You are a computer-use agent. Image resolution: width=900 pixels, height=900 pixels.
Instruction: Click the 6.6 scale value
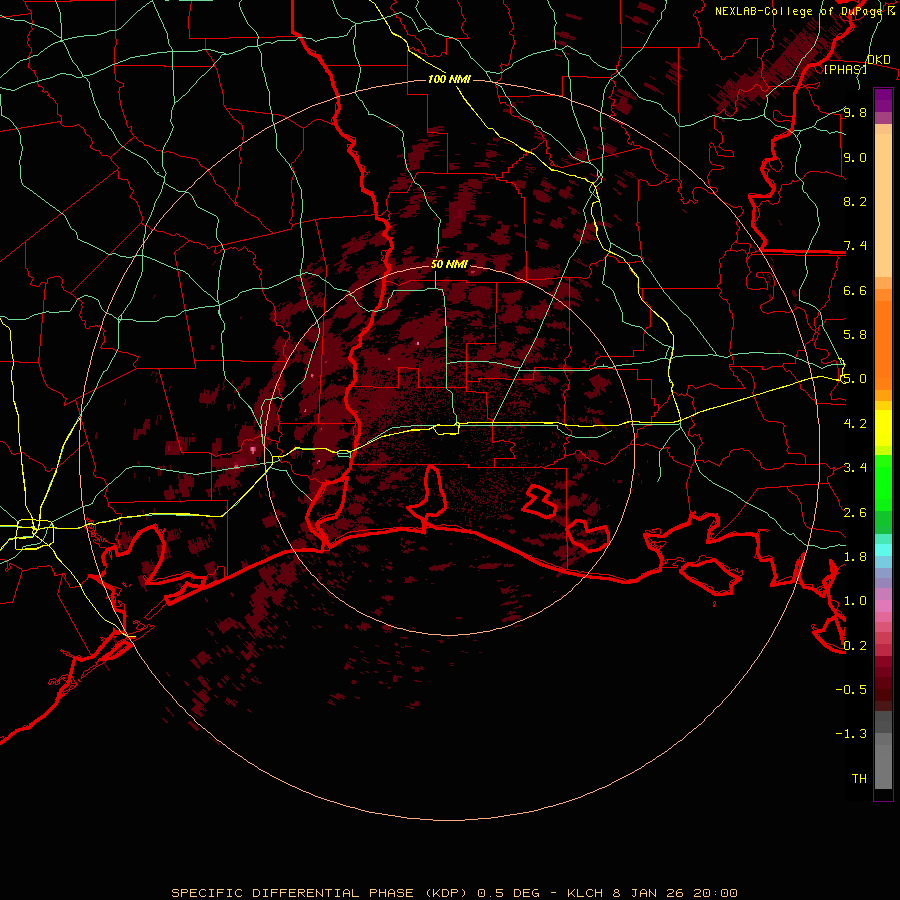tap(855, 290)
